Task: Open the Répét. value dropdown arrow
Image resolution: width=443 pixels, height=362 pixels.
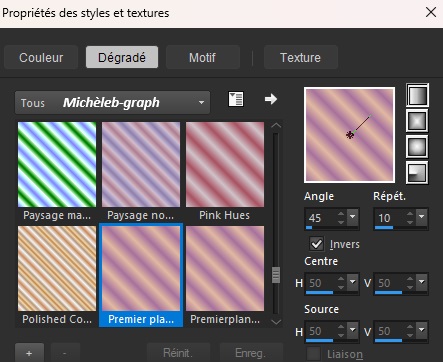Action: pos(422,216)
